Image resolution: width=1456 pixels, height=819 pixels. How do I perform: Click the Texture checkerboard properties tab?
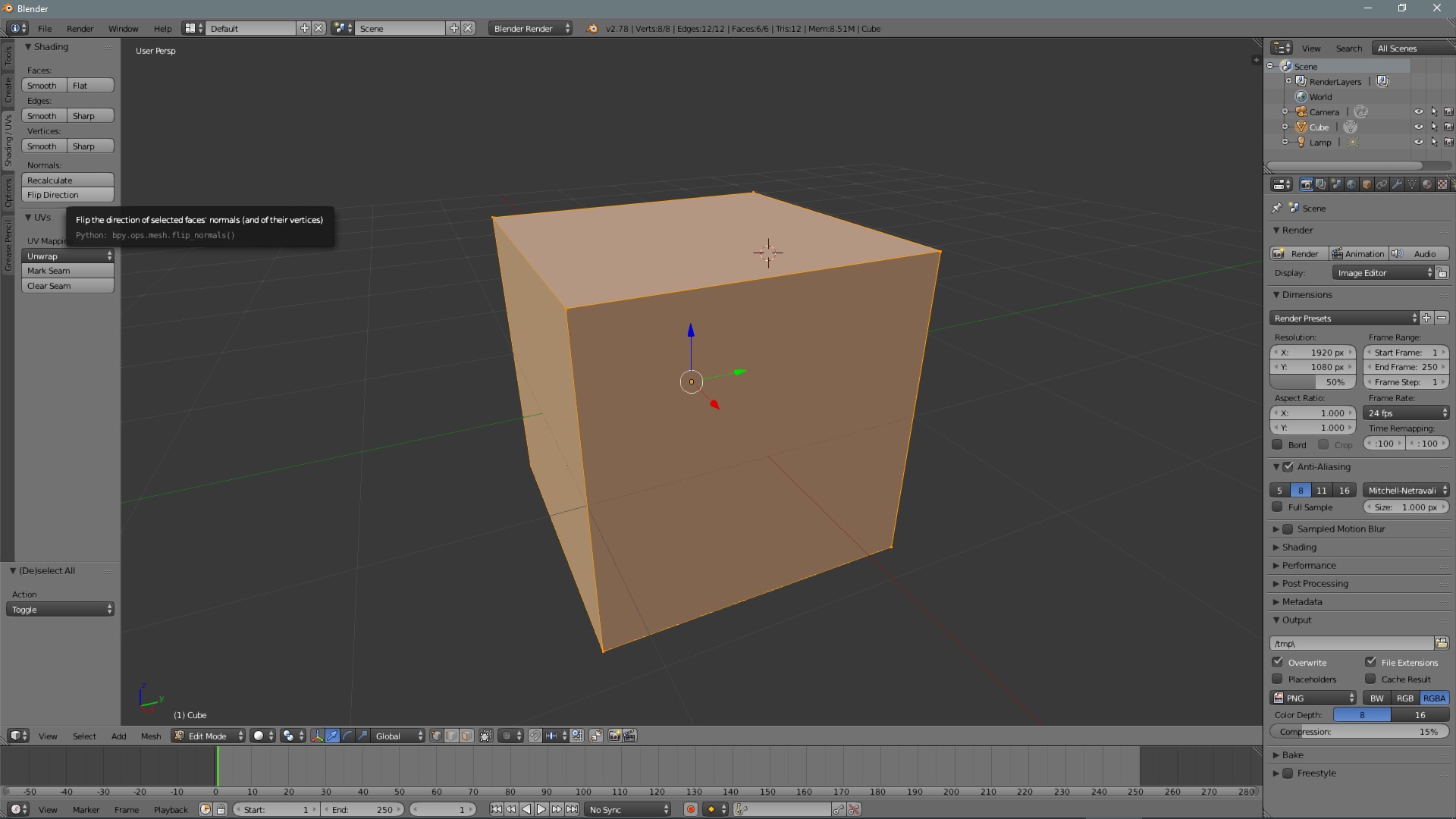[x=1442, y=184]
